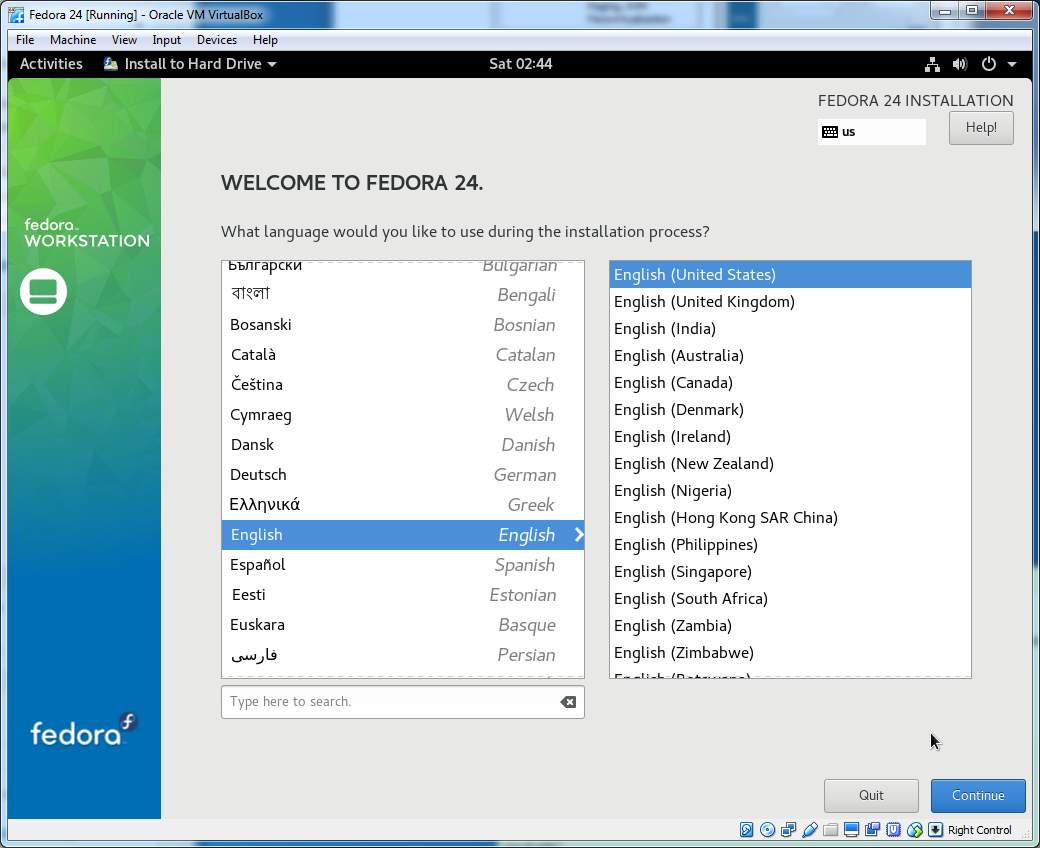Screen dimensions: 1040x848
Task: Click the GNOME volume speaker icon
Action: click(x=960, y=64)
